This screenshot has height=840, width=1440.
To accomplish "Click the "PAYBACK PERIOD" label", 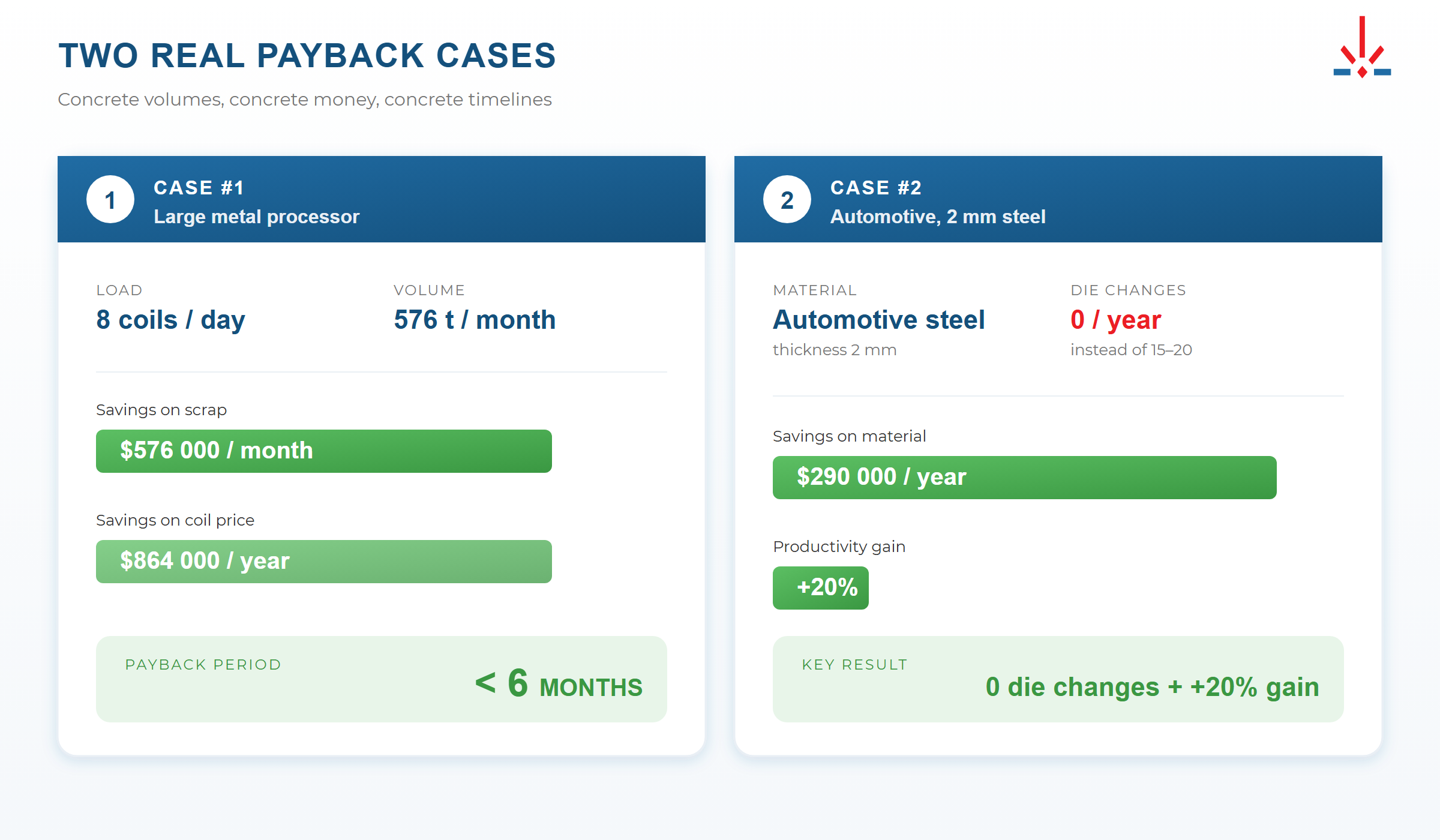I will 203,665.
